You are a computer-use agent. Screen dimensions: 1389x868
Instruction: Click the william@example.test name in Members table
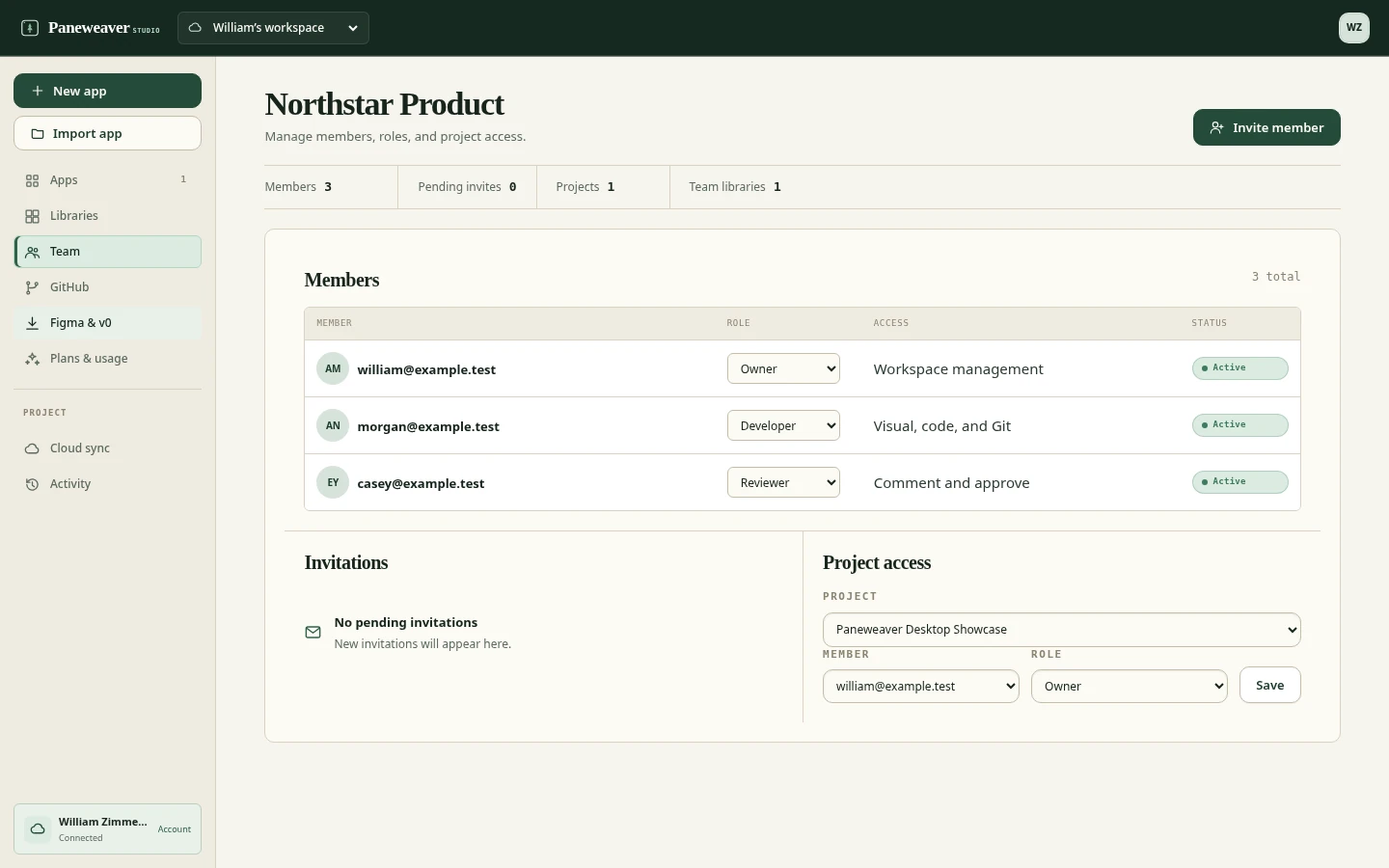pyautogui.click(x=426, y=369)
